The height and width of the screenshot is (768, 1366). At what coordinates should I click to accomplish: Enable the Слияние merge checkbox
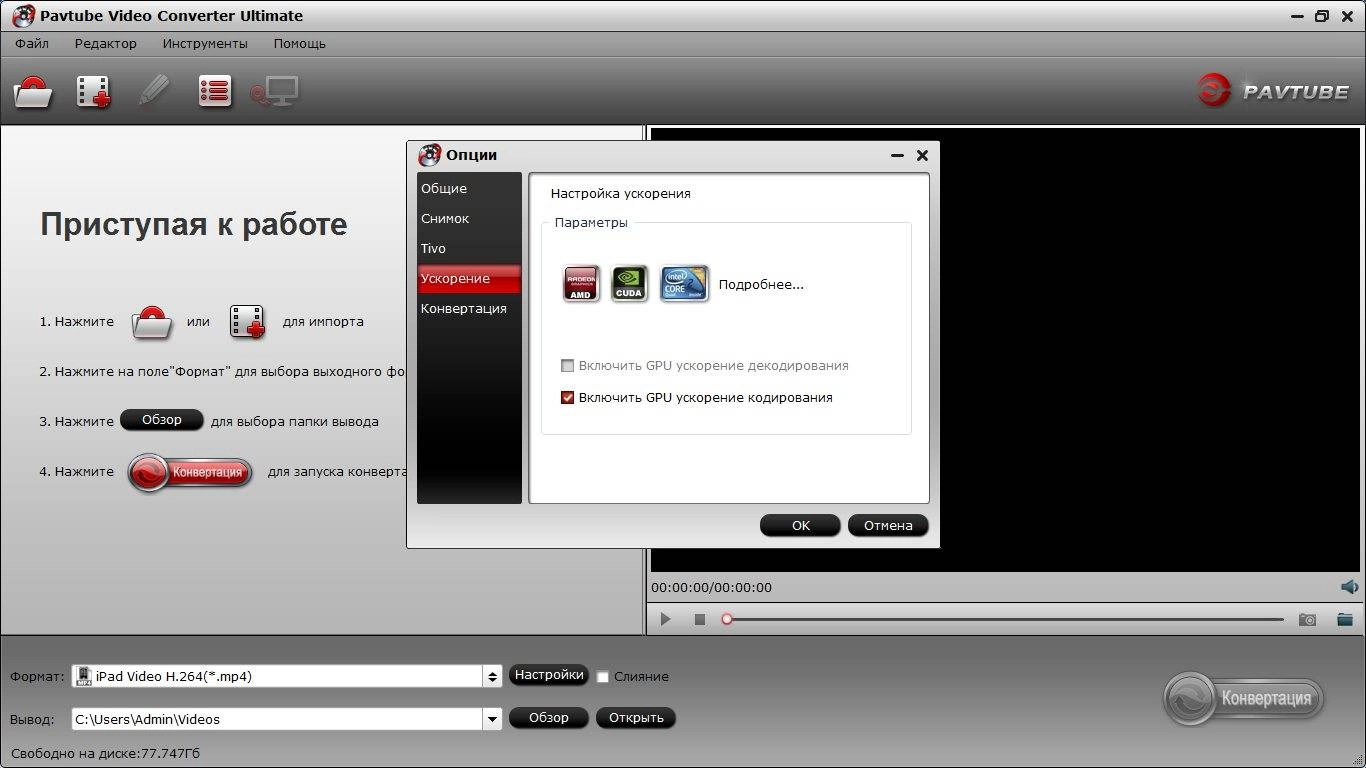[603, 677]
